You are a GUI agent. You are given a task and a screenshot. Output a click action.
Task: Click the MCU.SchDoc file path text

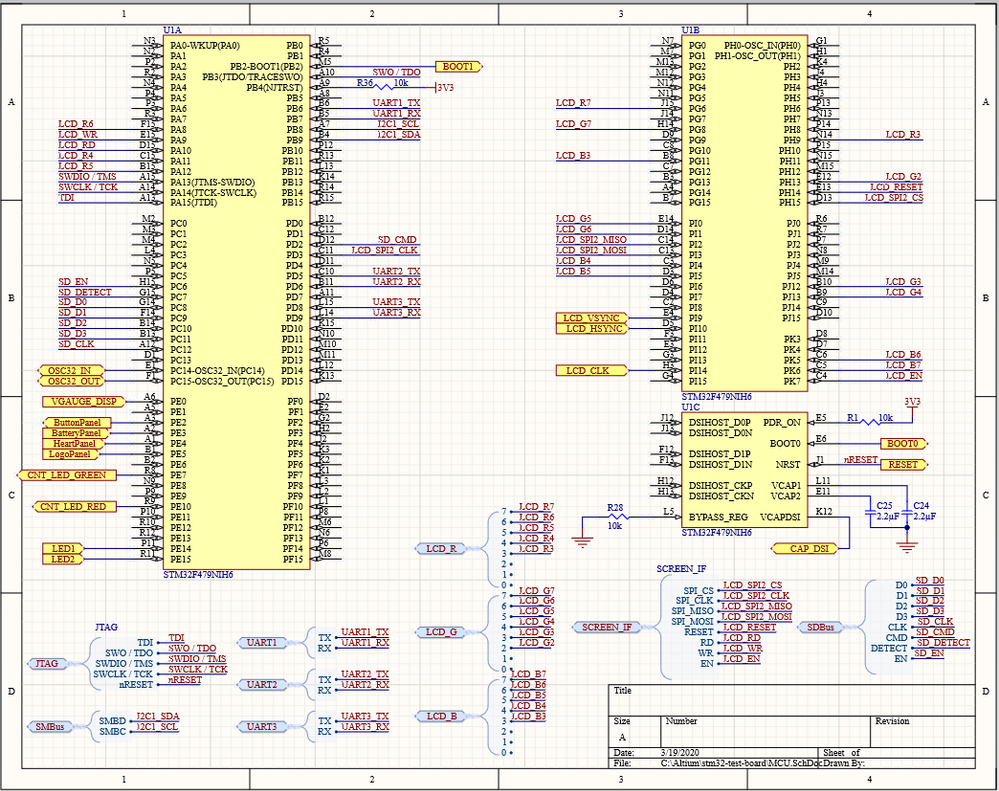(740, 762)
